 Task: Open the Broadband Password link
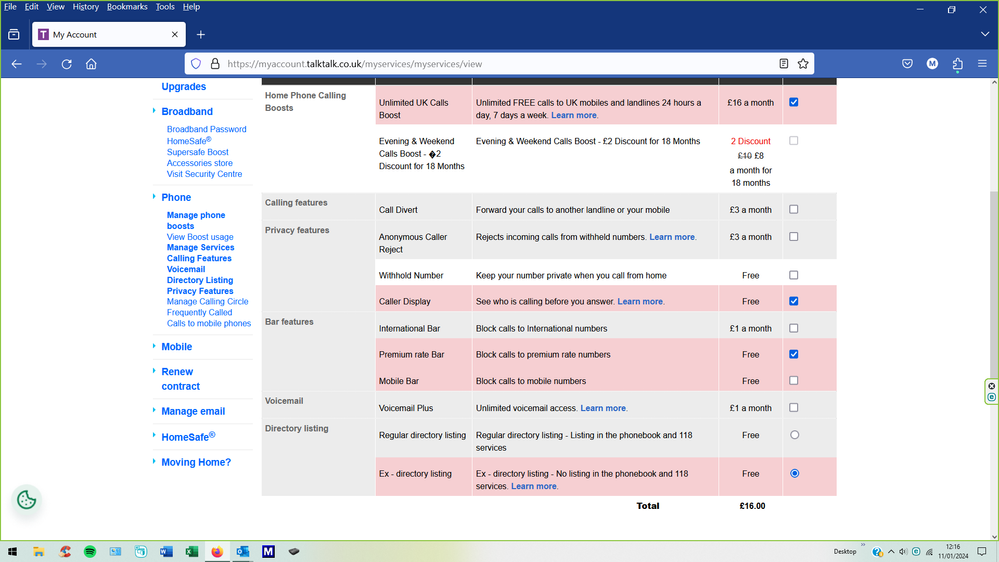206,129
